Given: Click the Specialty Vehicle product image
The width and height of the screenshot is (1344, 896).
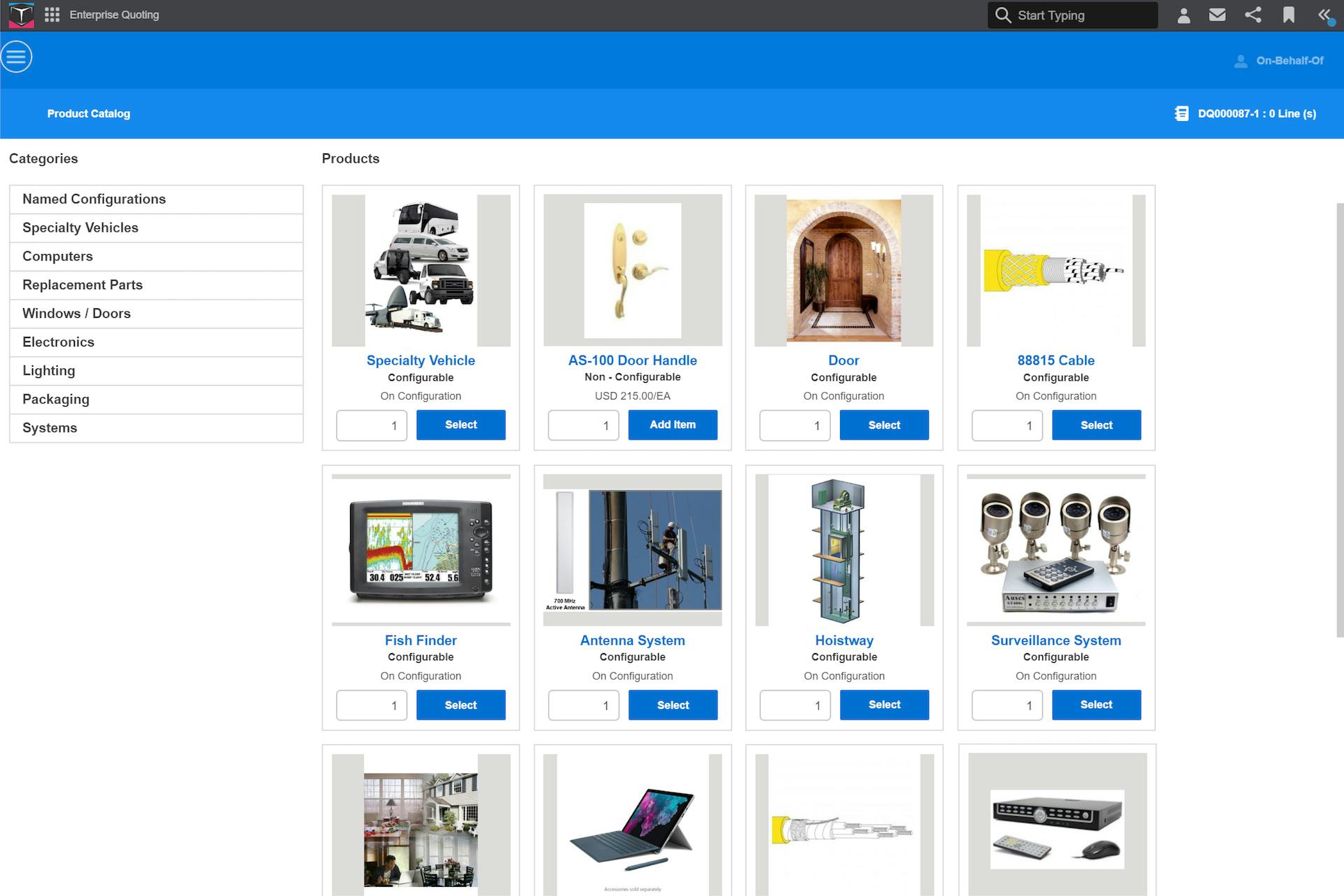Looking at the screenshot, I should (x=421, y=270).
